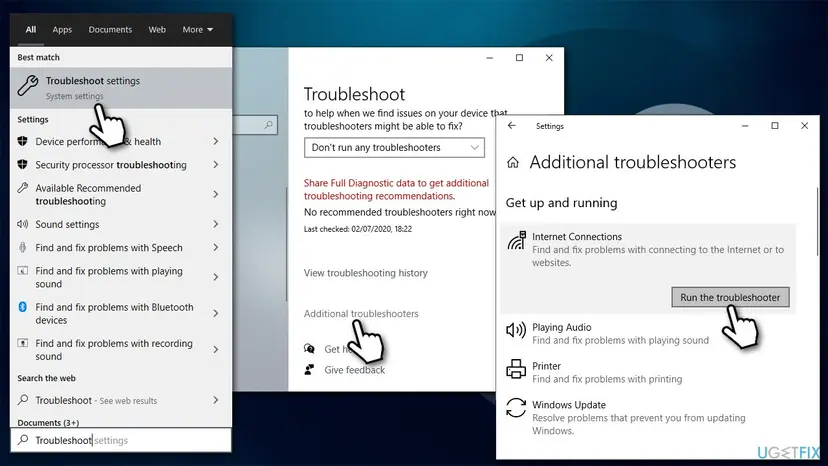
Task: Expand Sound settings chevron
Action: (215, 224)
